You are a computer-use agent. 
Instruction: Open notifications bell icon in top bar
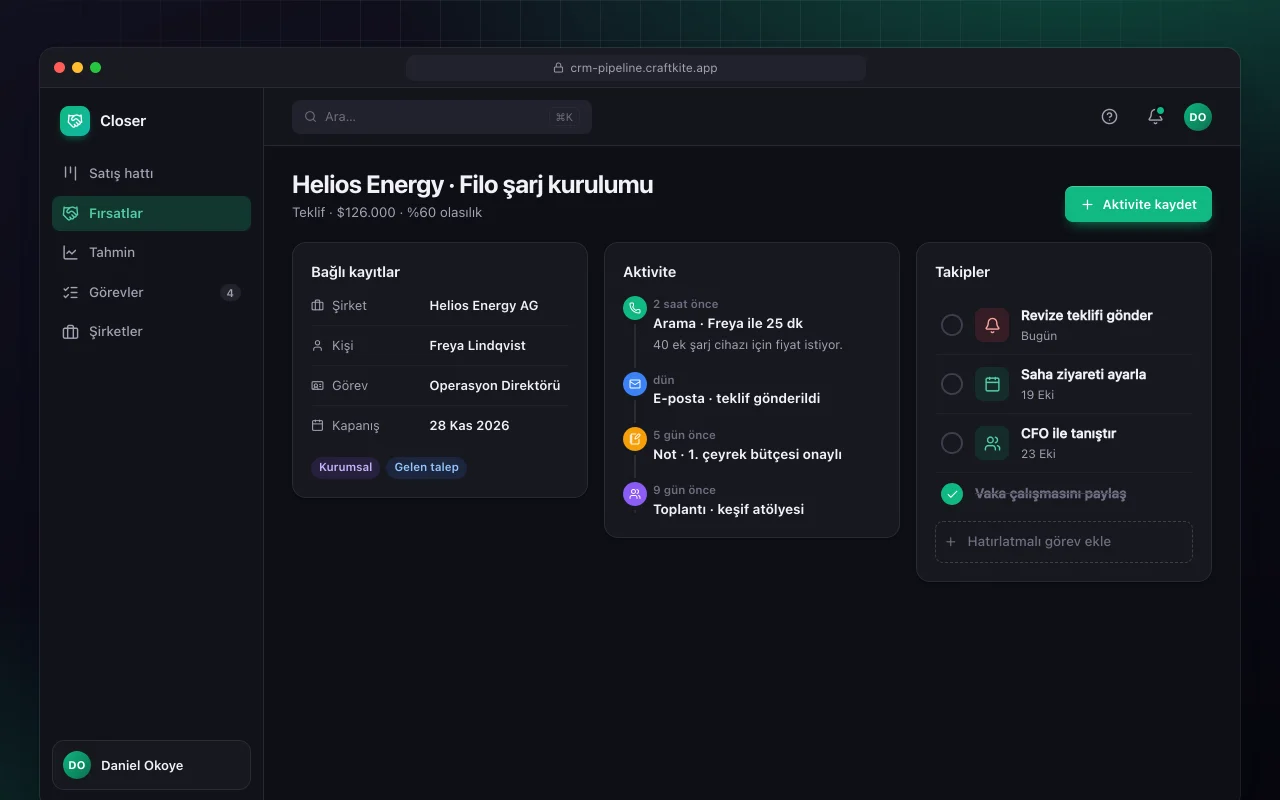pyautogui.click(x=1155, y=117)
